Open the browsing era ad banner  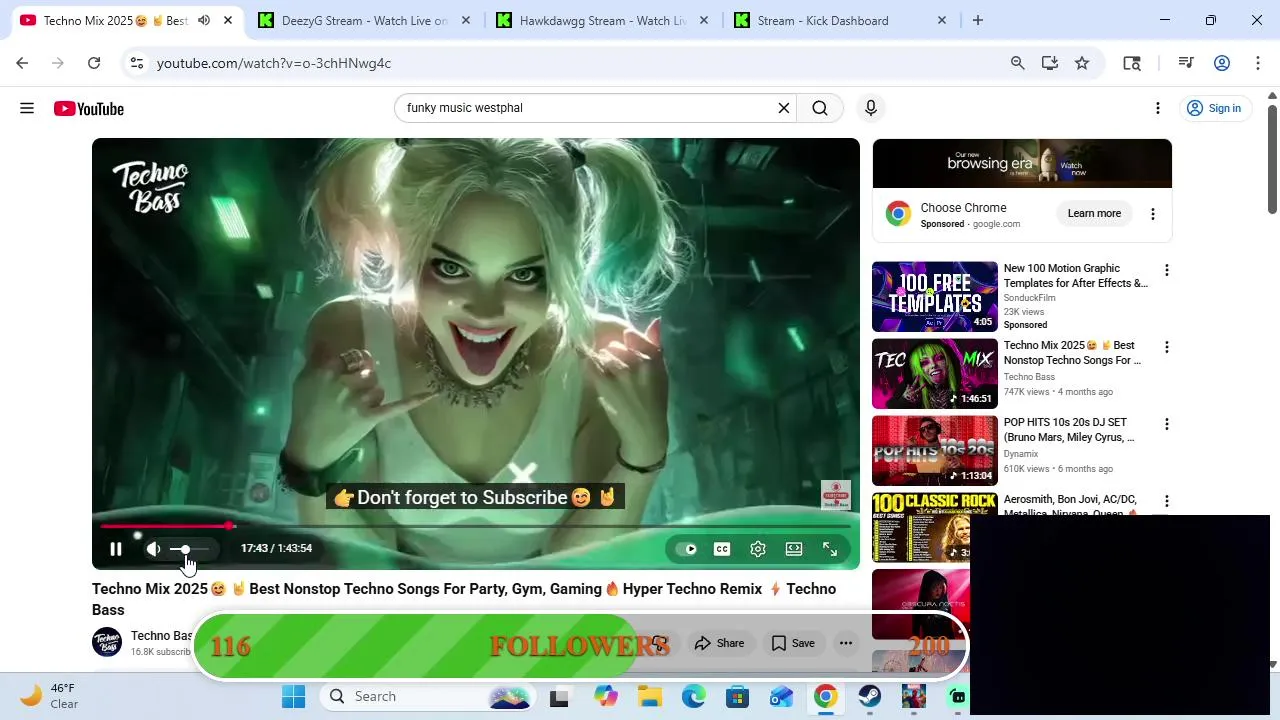point(1022,163)
